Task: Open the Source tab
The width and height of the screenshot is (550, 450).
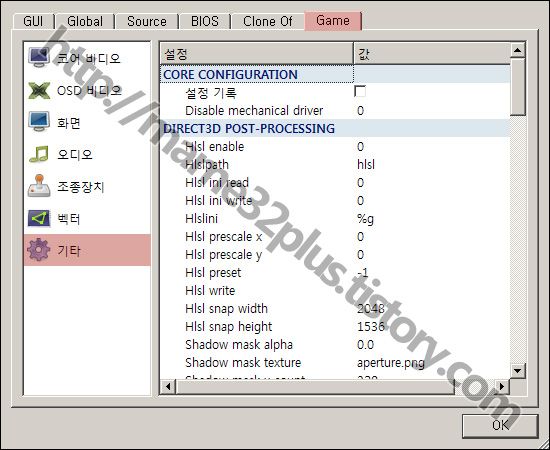Action: tap(147, 21)
